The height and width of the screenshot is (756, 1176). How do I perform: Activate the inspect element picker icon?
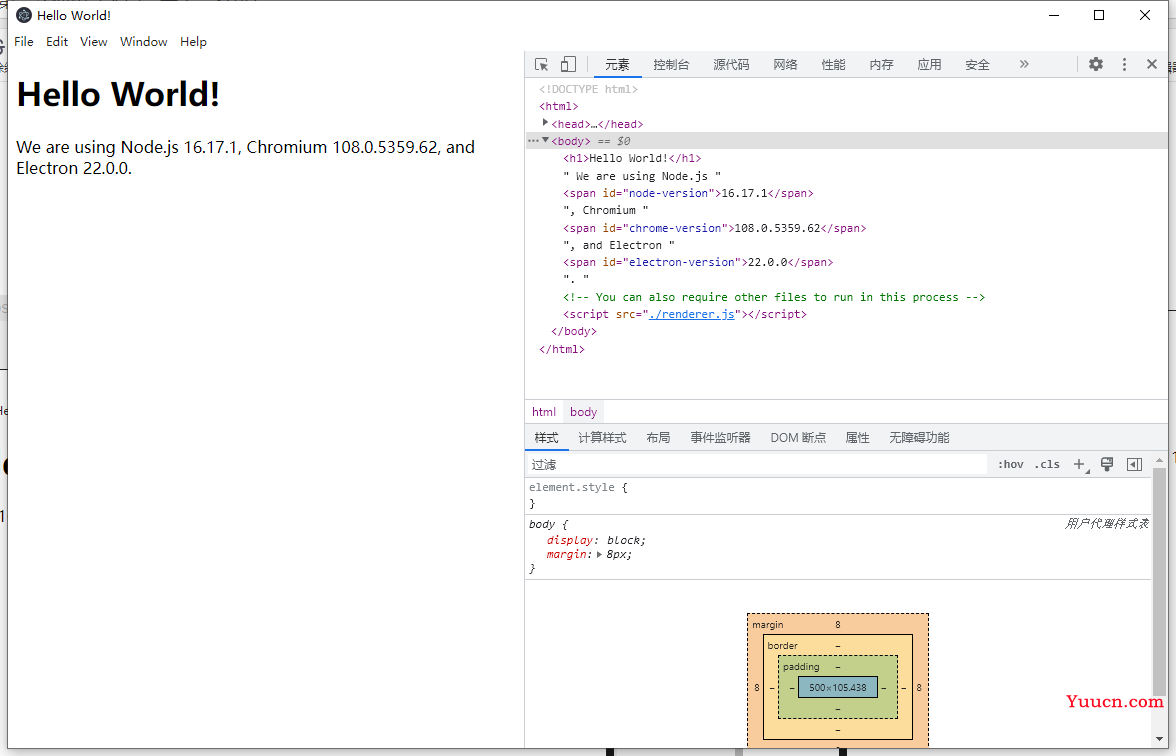[542, 64]
